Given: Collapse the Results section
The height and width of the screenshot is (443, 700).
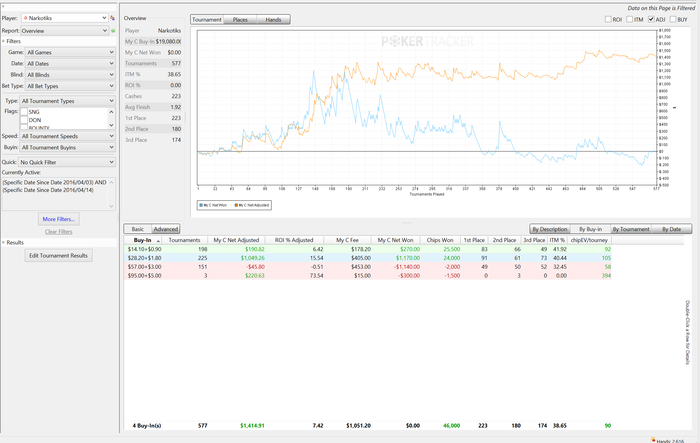Looking at the screenshot, I should pyautogui.click(x=3, y=242).
